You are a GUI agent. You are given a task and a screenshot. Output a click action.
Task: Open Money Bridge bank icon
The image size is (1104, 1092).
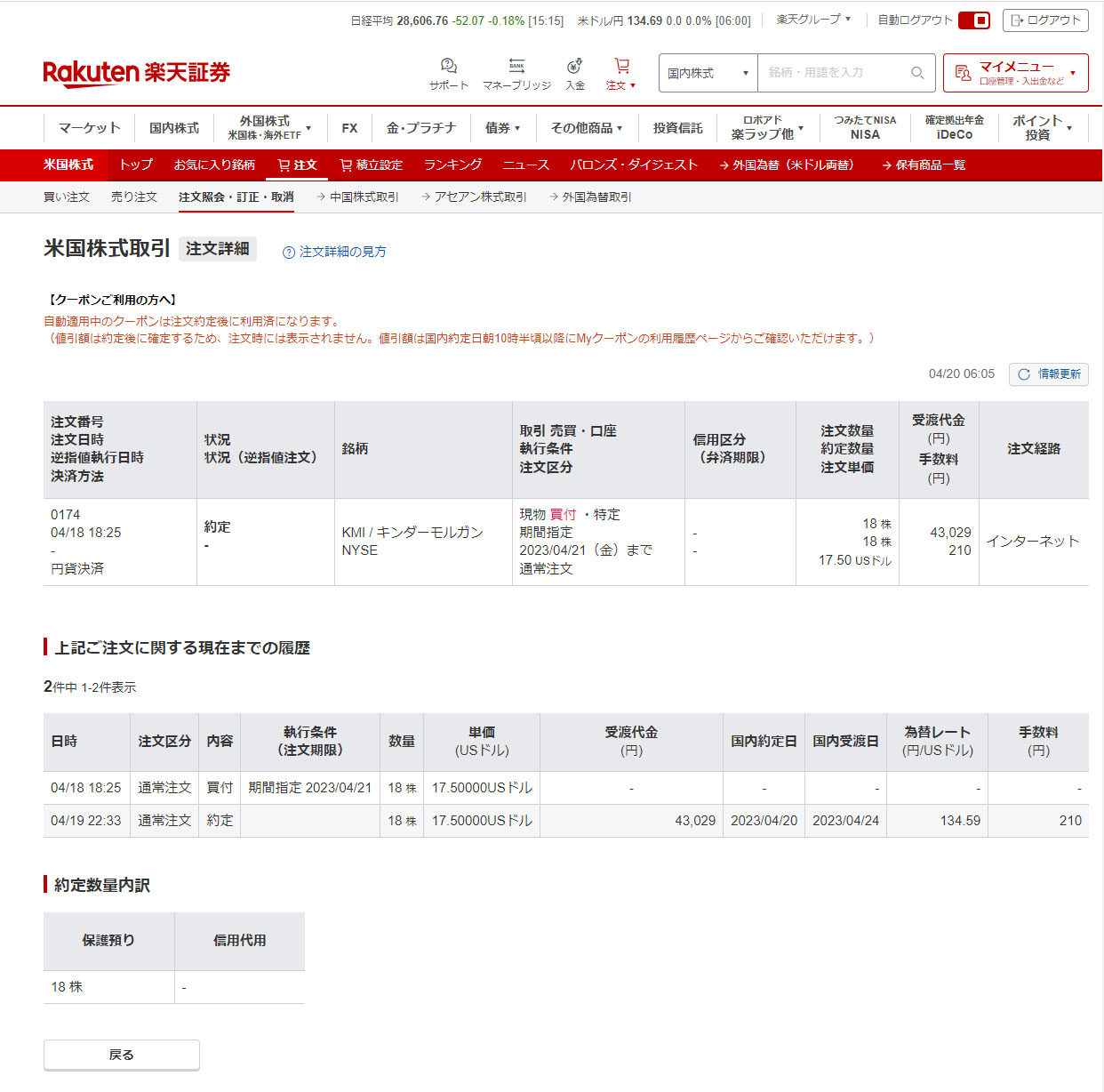point(516,67)
